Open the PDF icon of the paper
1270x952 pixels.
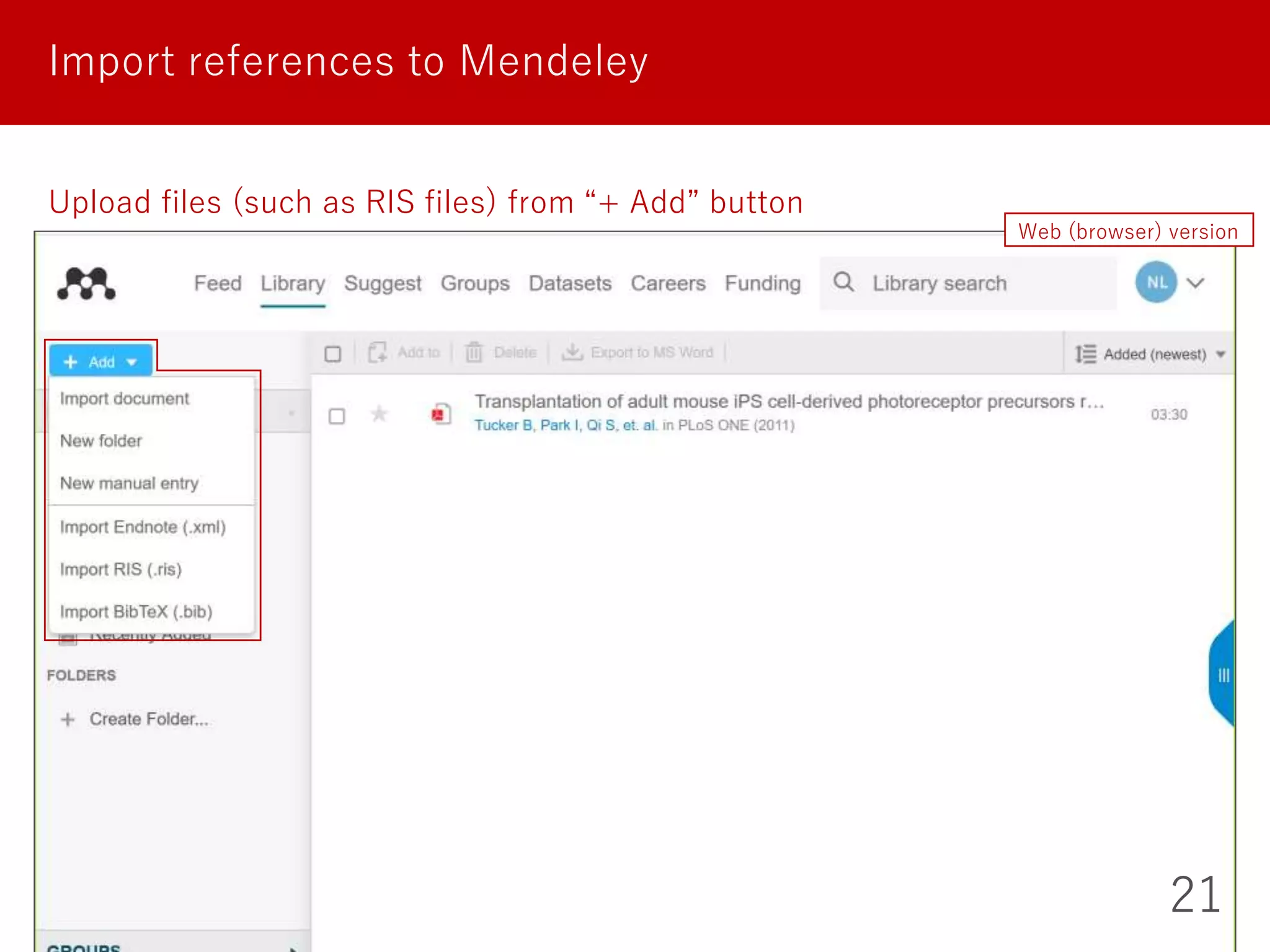point(442,413)
